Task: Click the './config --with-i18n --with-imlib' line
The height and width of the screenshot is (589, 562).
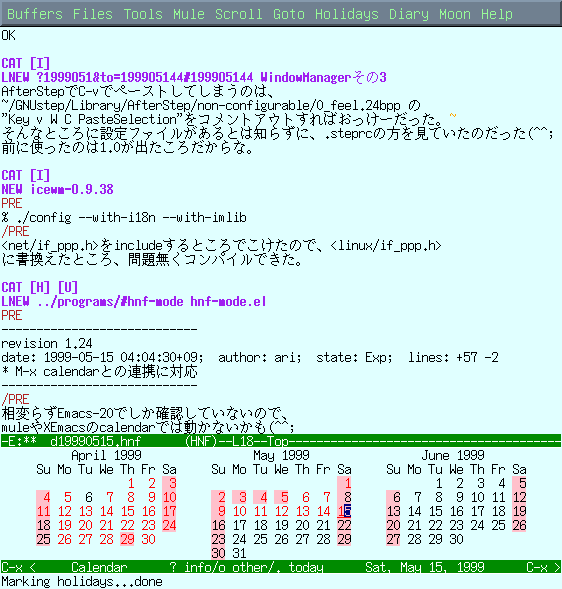Action: coord(124,217)
